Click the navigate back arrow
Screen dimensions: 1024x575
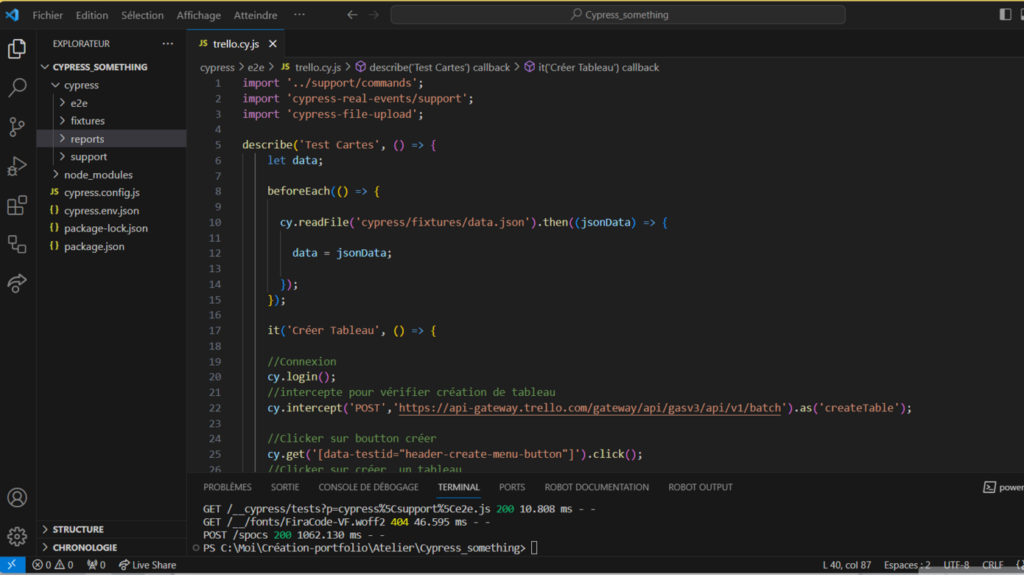(x=352, y=15)
